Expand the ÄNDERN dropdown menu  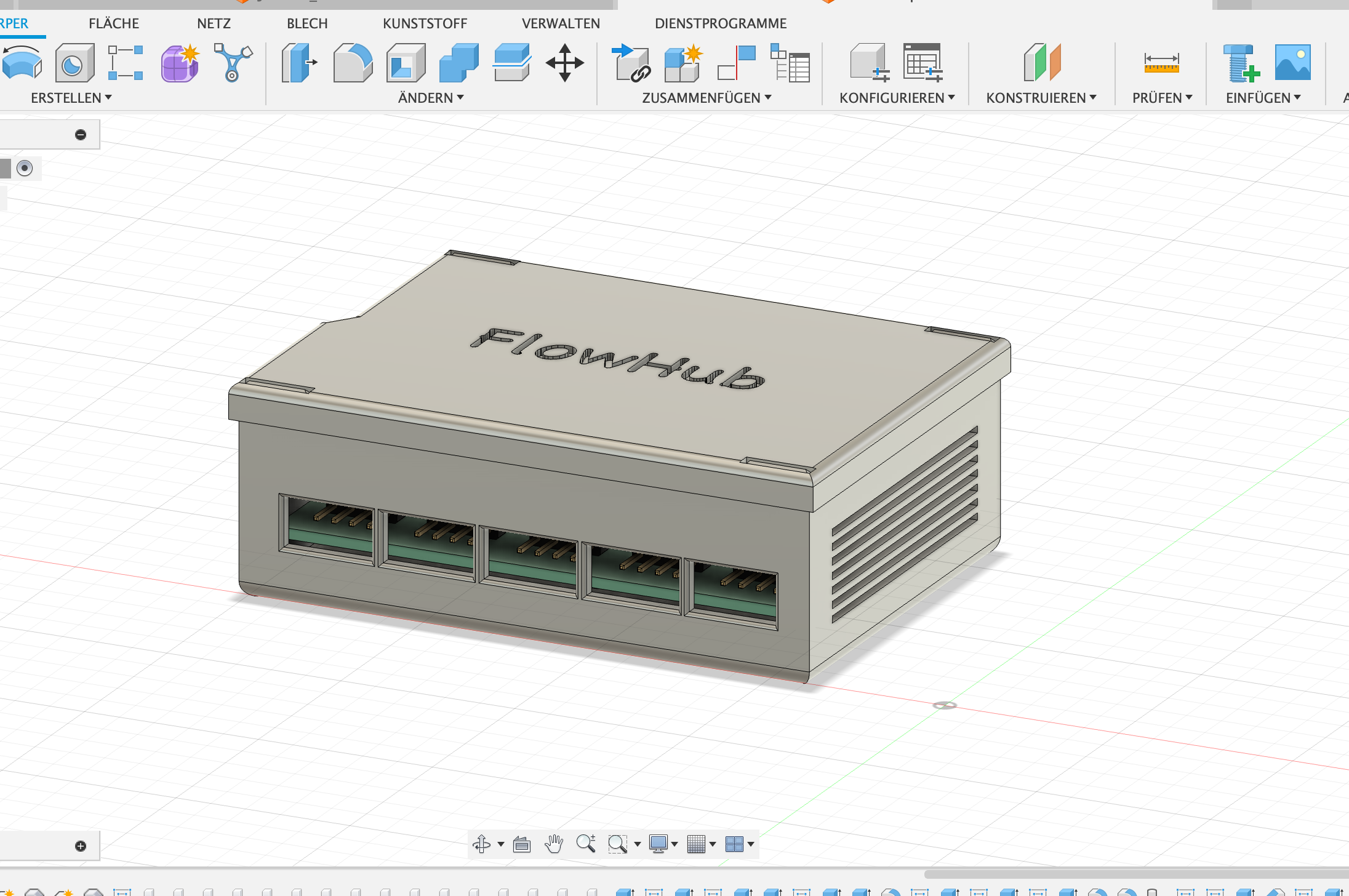(x=431, y=98)
